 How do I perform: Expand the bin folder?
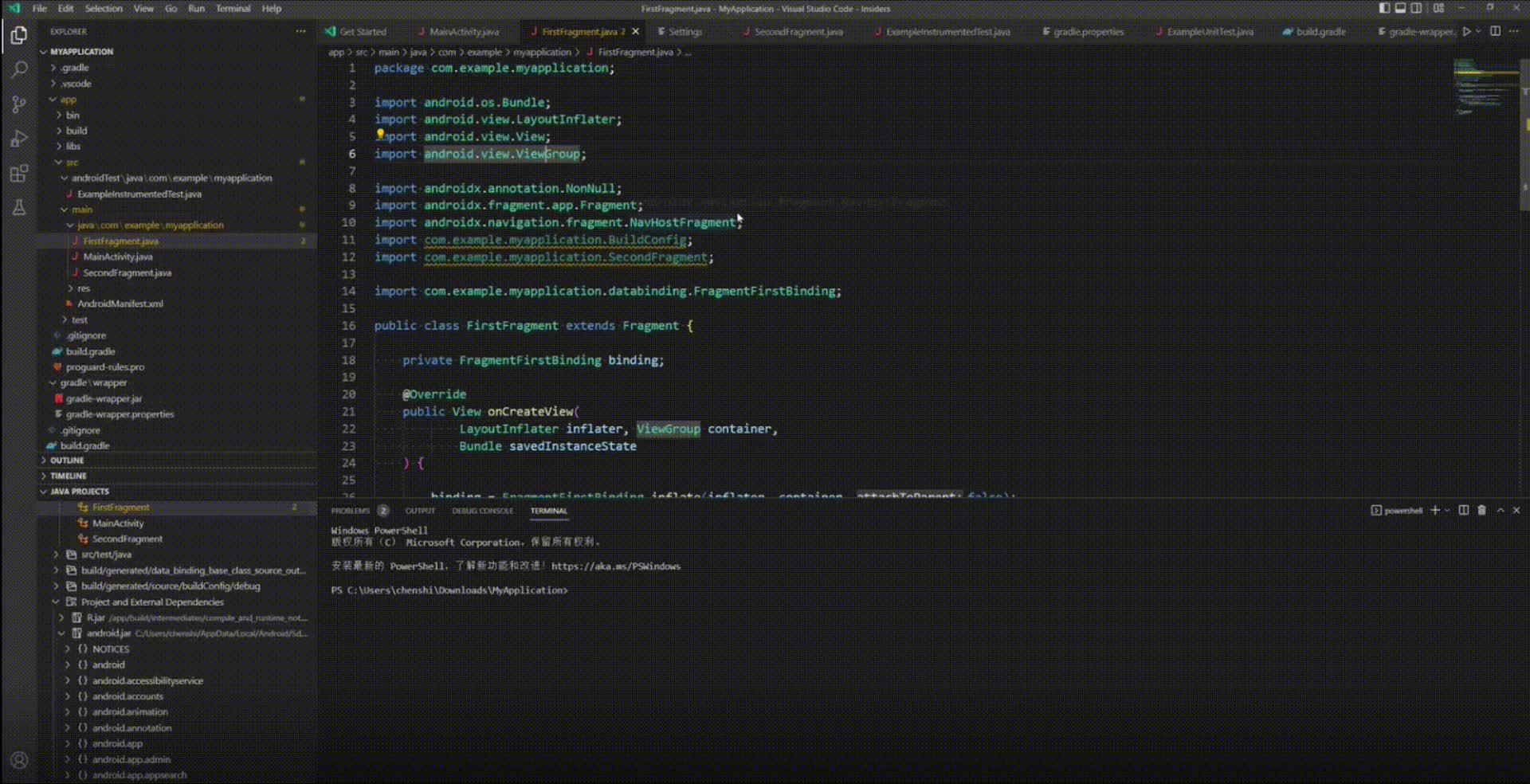click(73, 115)
